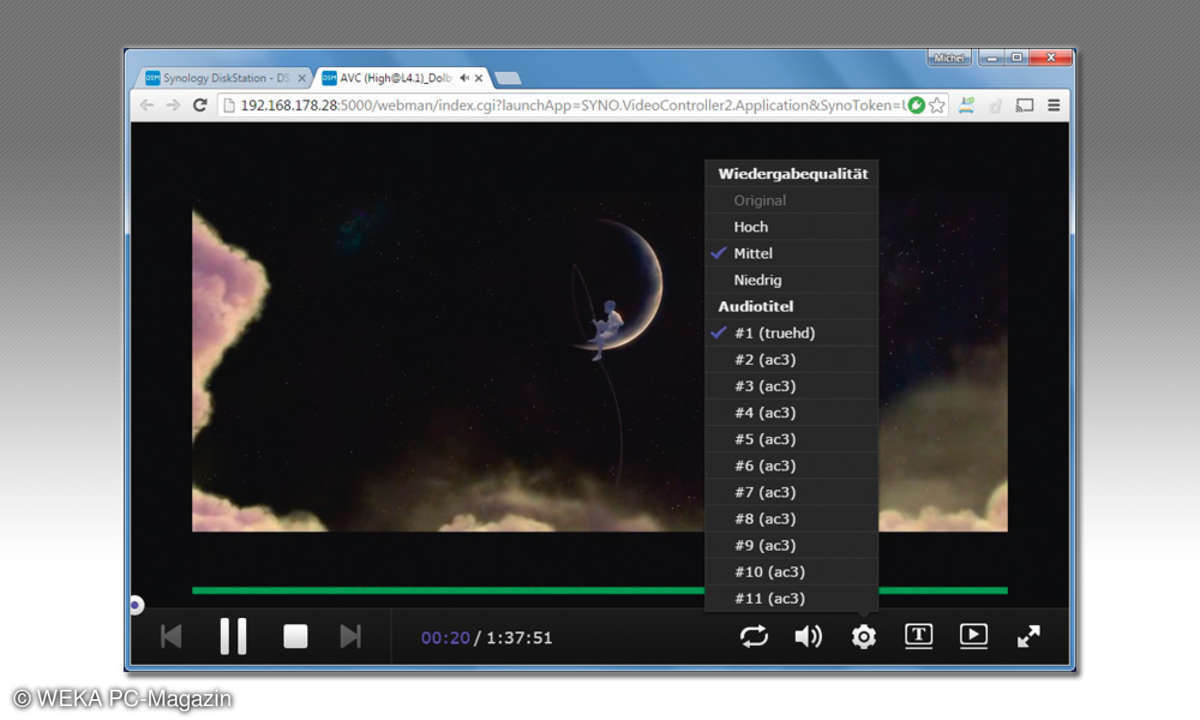Open the subtitle options icon
The width and height of the screenshot is (1200, 720).
tap(919, 636)
